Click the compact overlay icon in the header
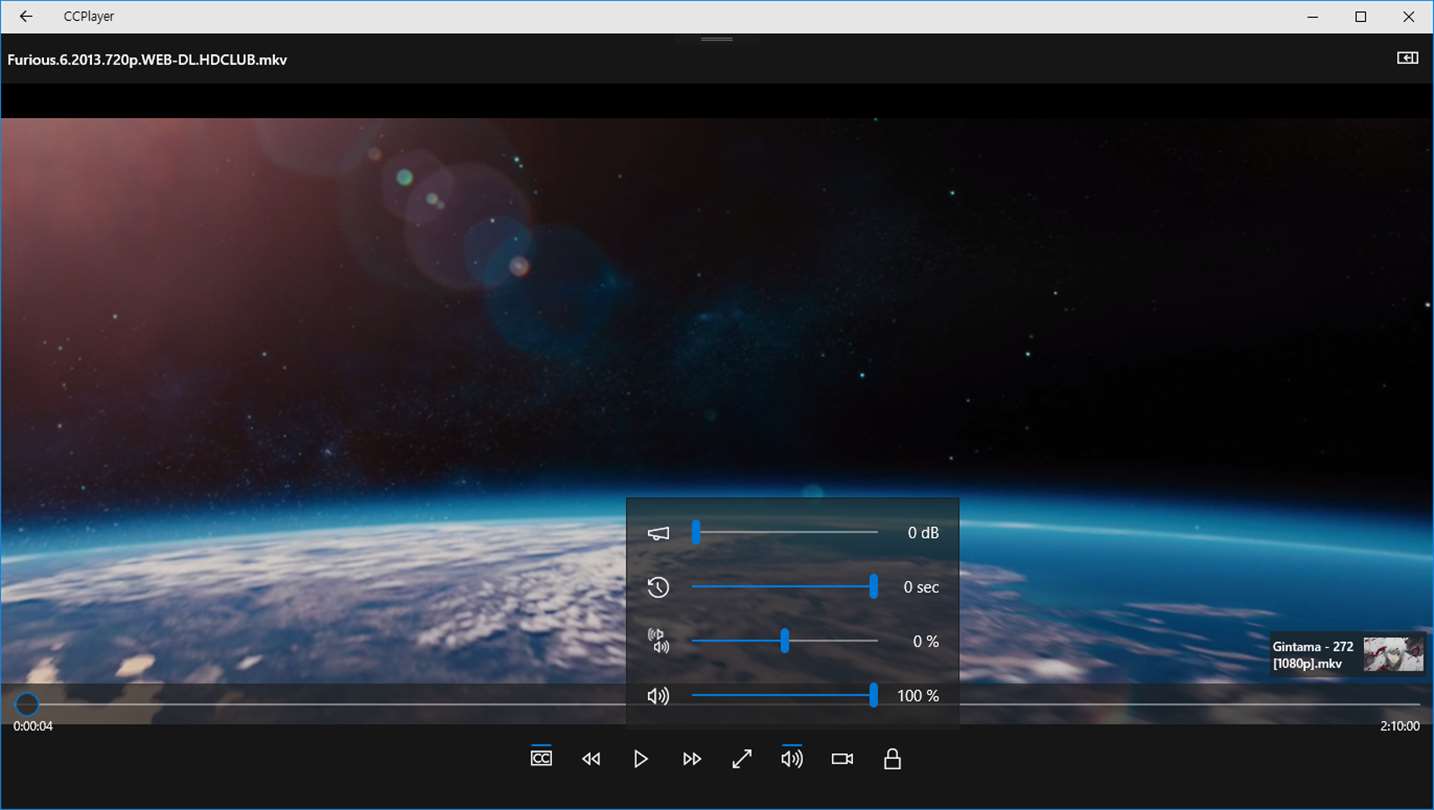Viewport: 1434px width, 810px height. click(1408, 58)
